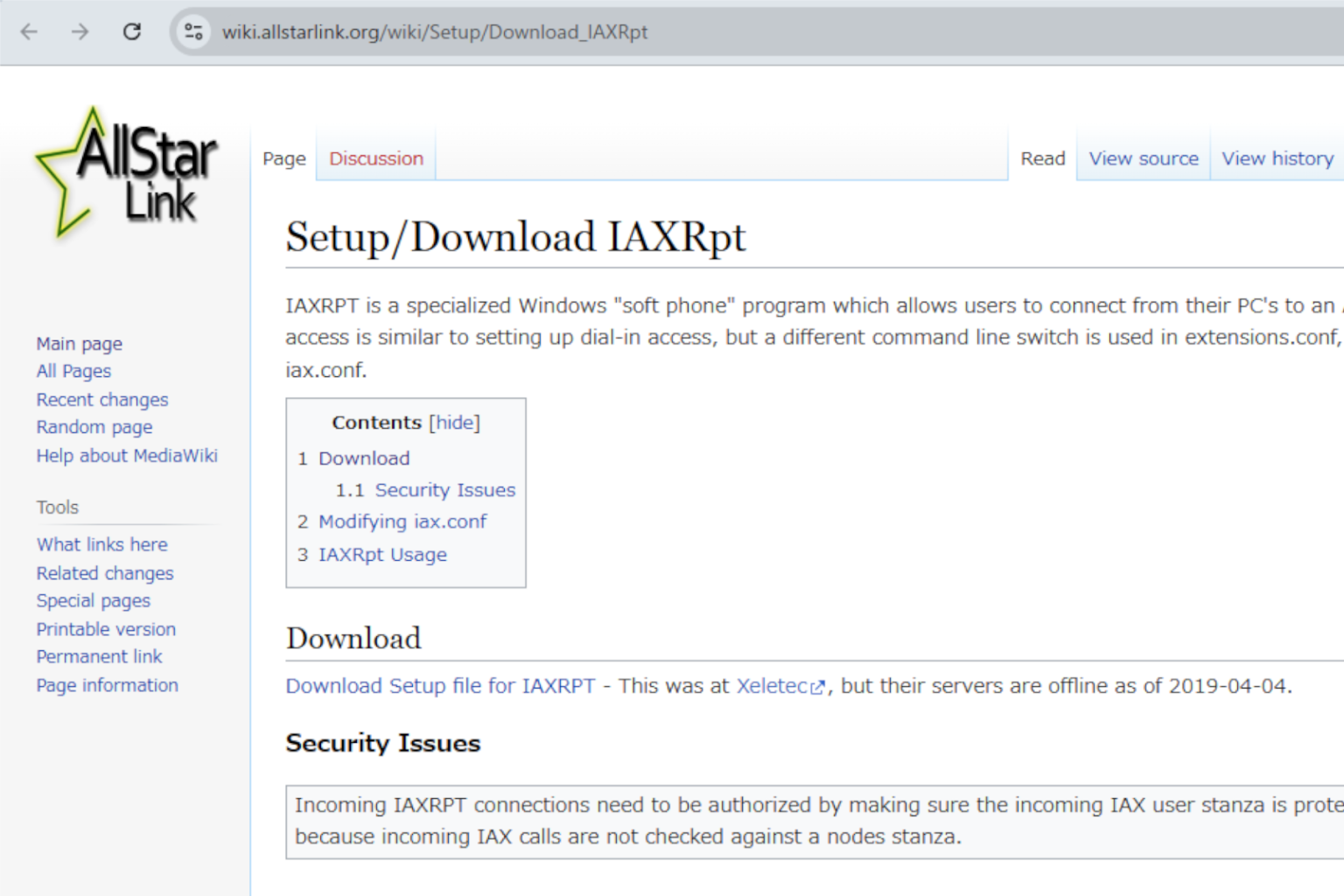Jump to Security Issues via Contents
Screen dimensions: 1344x896
coord(444,490)
